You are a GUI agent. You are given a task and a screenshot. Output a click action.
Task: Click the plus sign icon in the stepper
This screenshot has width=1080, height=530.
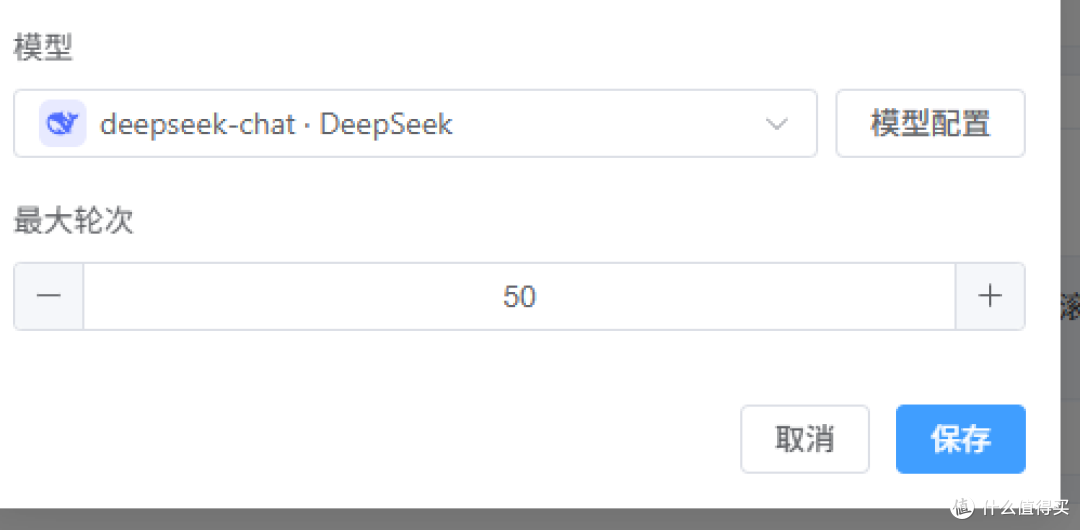point(990,296)
